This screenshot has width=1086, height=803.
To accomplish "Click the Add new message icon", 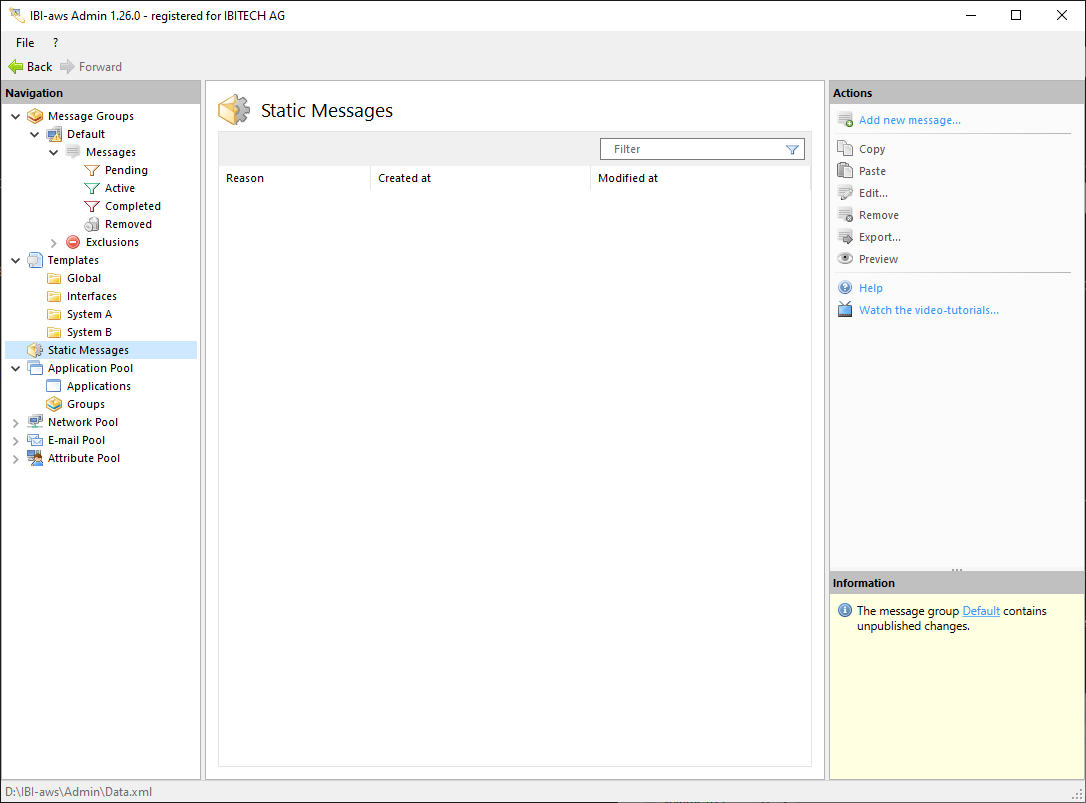I will [x=845, y=120].
